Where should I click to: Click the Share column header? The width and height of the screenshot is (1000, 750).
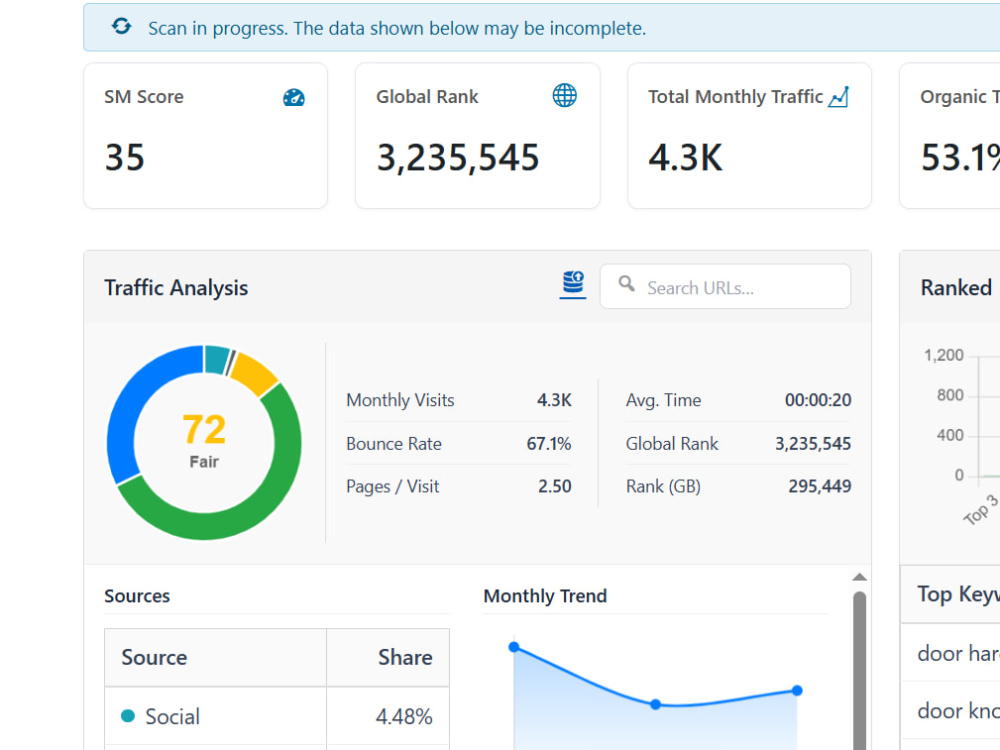[388, 658]
